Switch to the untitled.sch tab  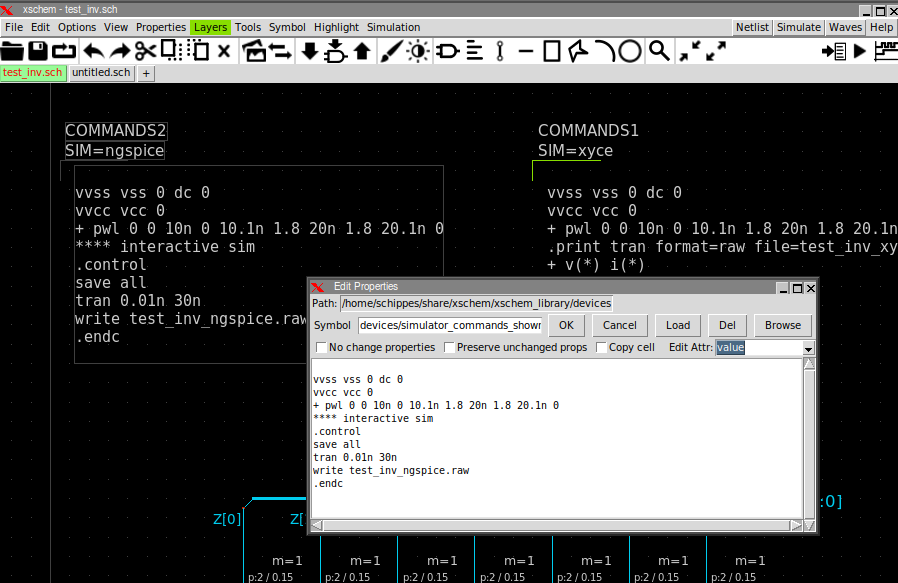pos(100,73)
